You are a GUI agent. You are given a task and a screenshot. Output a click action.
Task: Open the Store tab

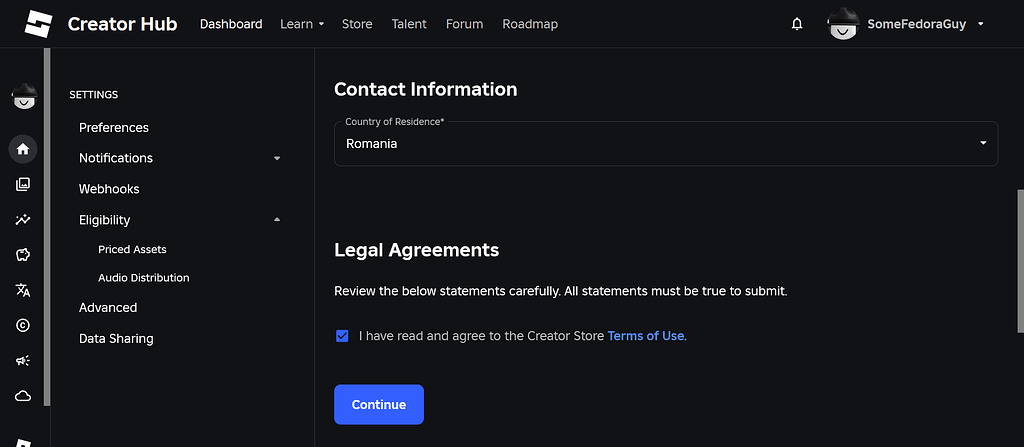point(357,24)
